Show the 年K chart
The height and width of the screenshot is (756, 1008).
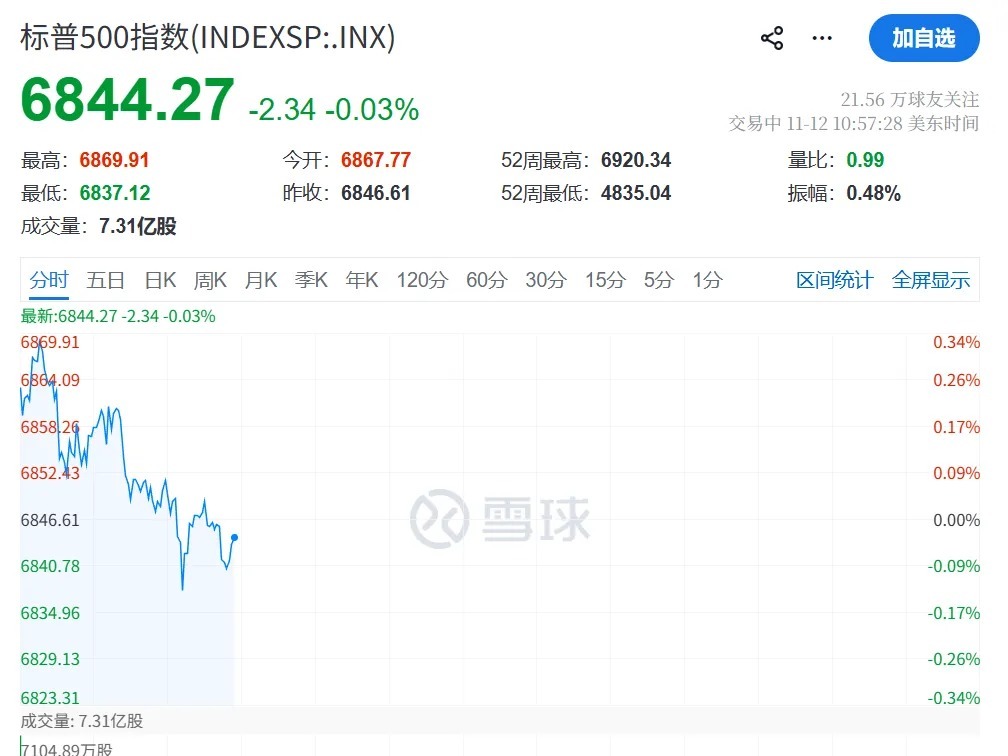click(362, 280)
